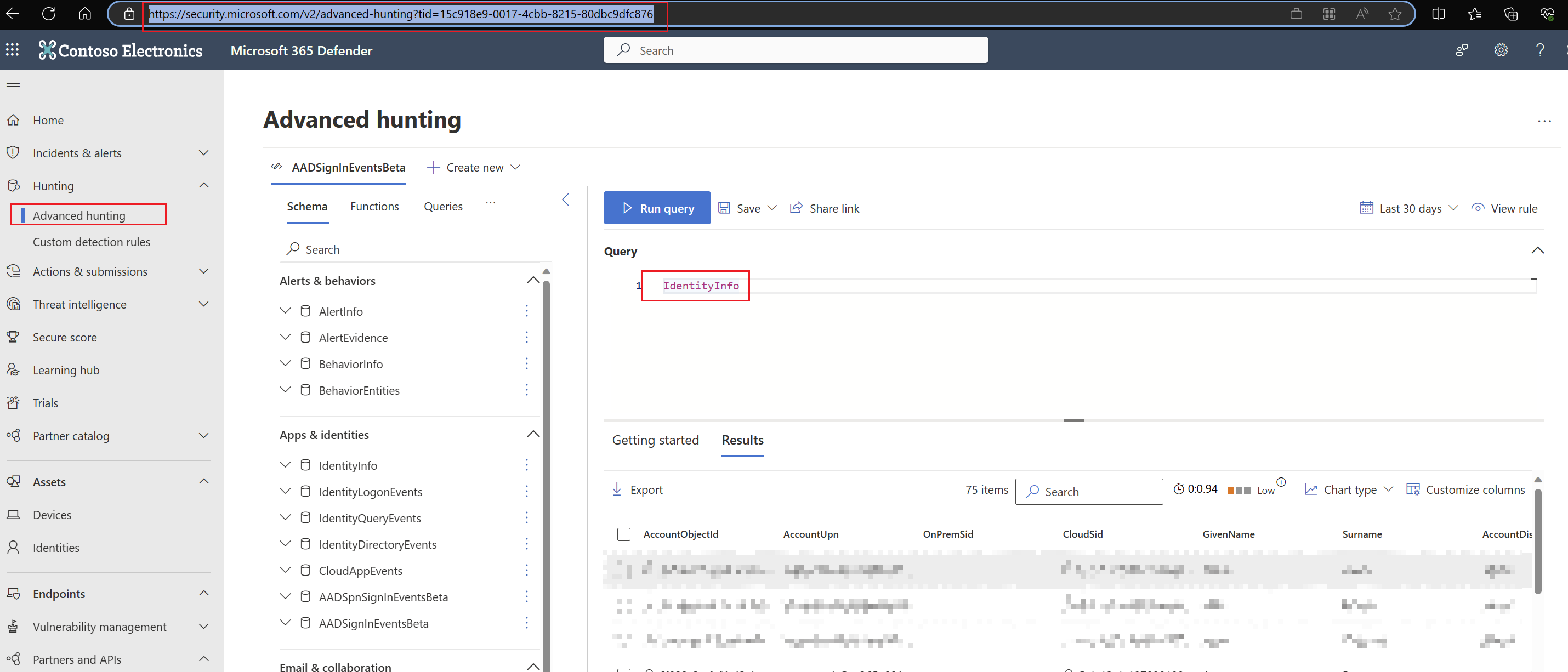Image resolution: width=1568 pixels, height=672 pixels.
Task: Collapse the schema pane with the left arrow
Action: [565, 200]
